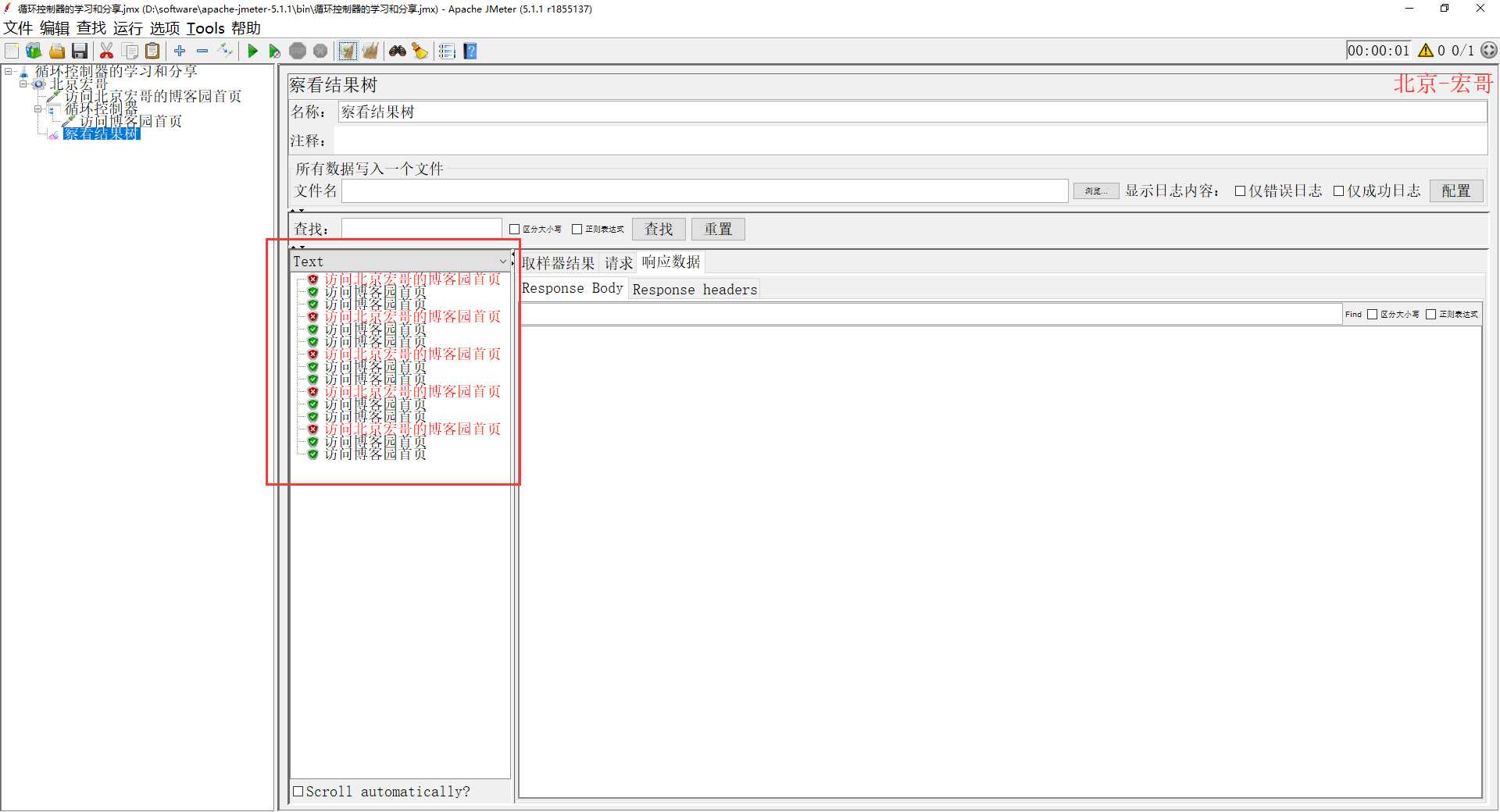This screenshot has width=1500, height=812.
Task: Tick 正则表达式 in the response Find bar
Action: click(x=1431, y=315)
